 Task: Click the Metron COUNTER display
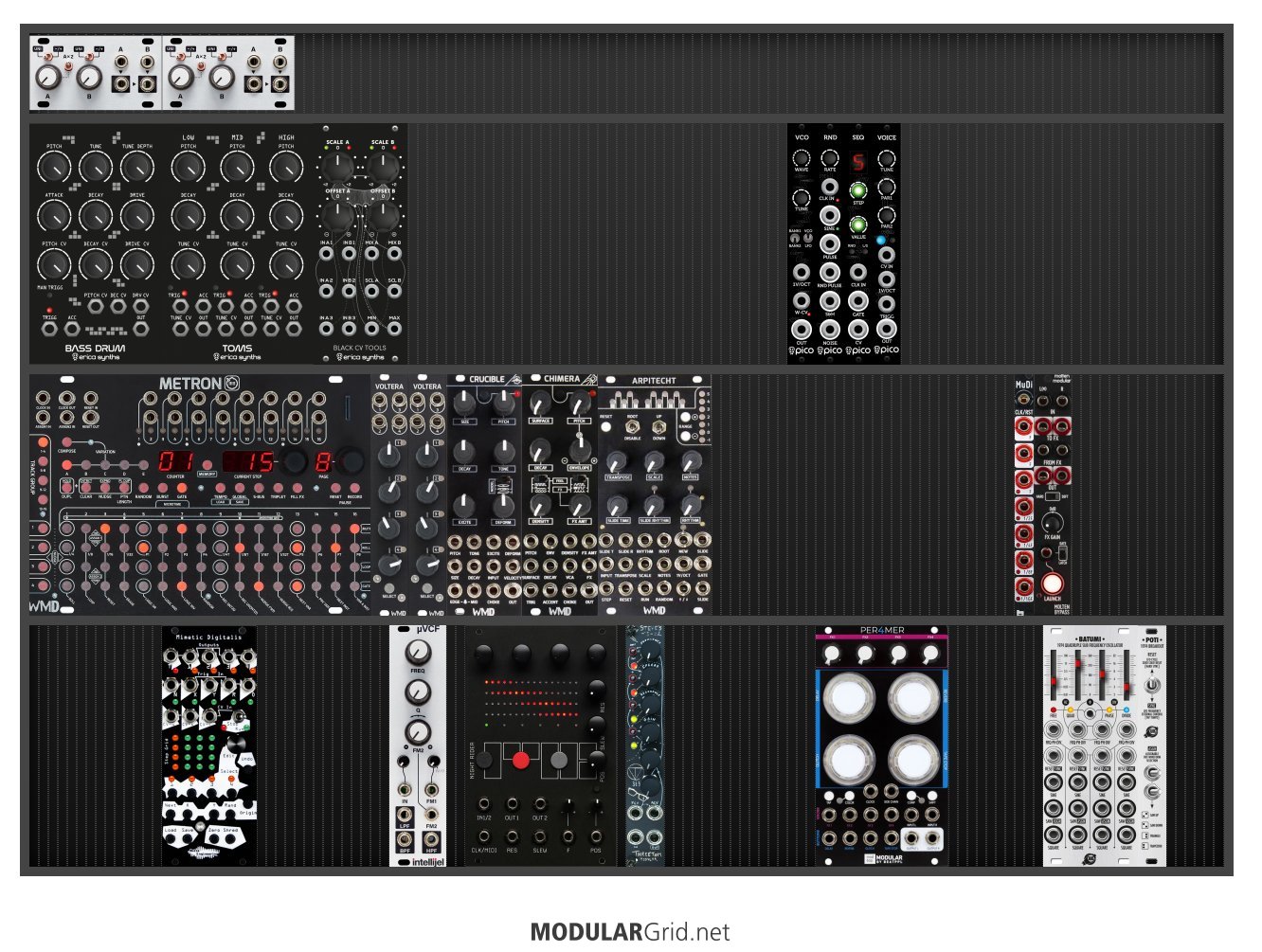click(175, 461)
